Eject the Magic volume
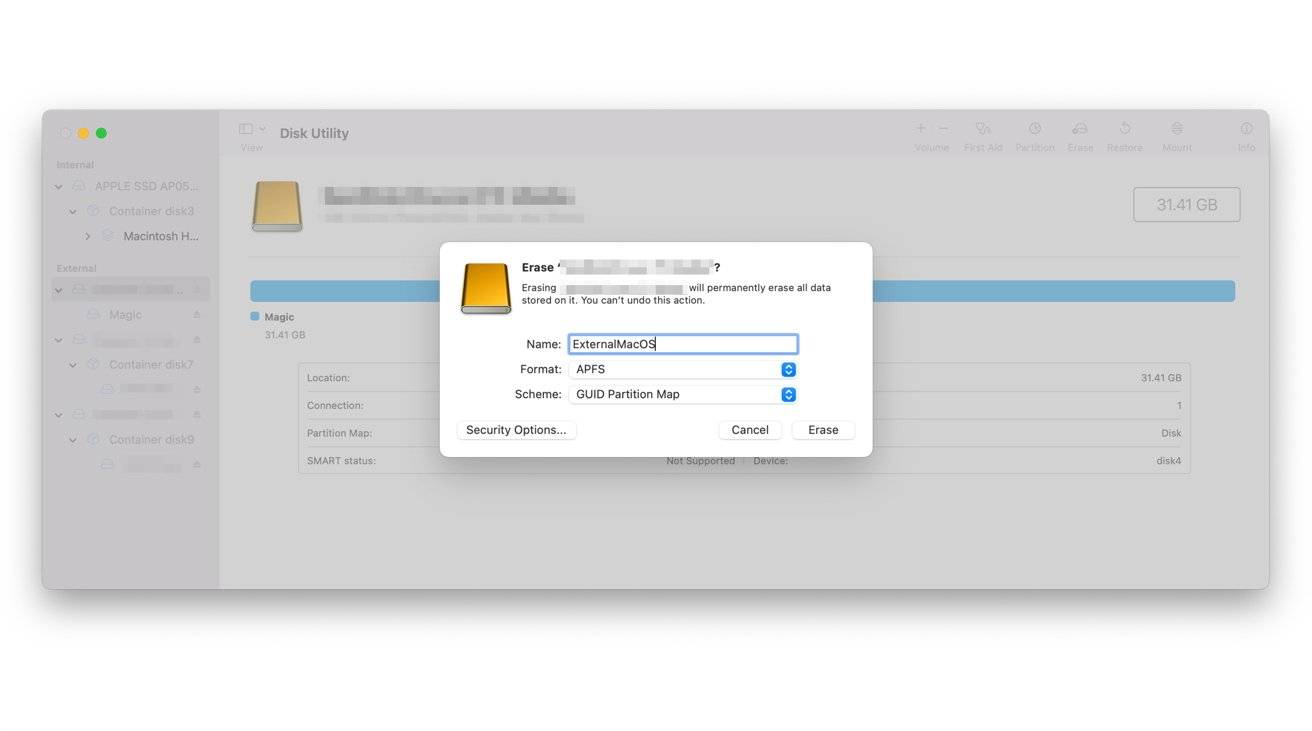 (x=197, y=314)
